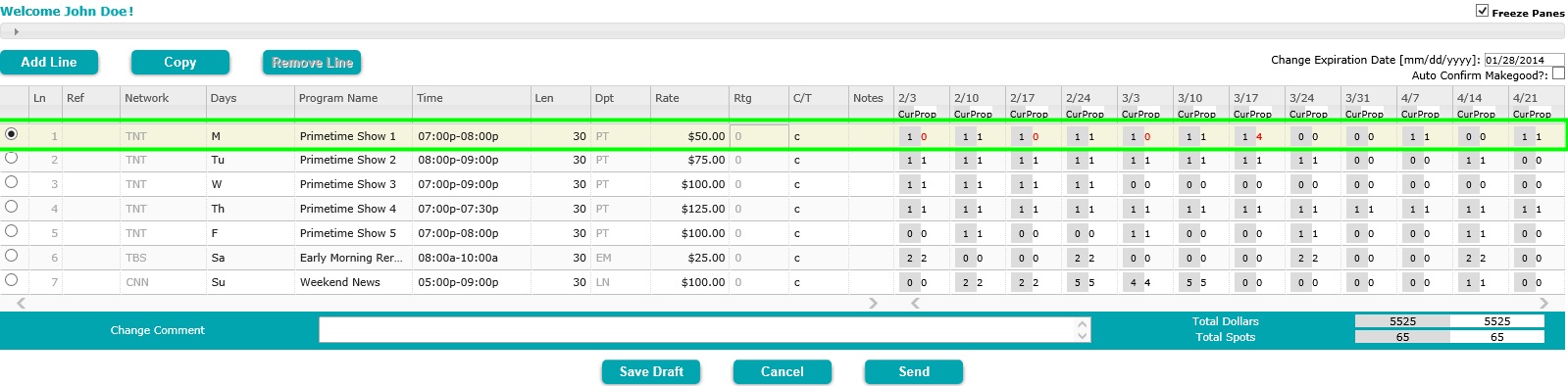This screenshot has width=1568, height=386.
Task: Remove the selected line
Action: point(312,62)
